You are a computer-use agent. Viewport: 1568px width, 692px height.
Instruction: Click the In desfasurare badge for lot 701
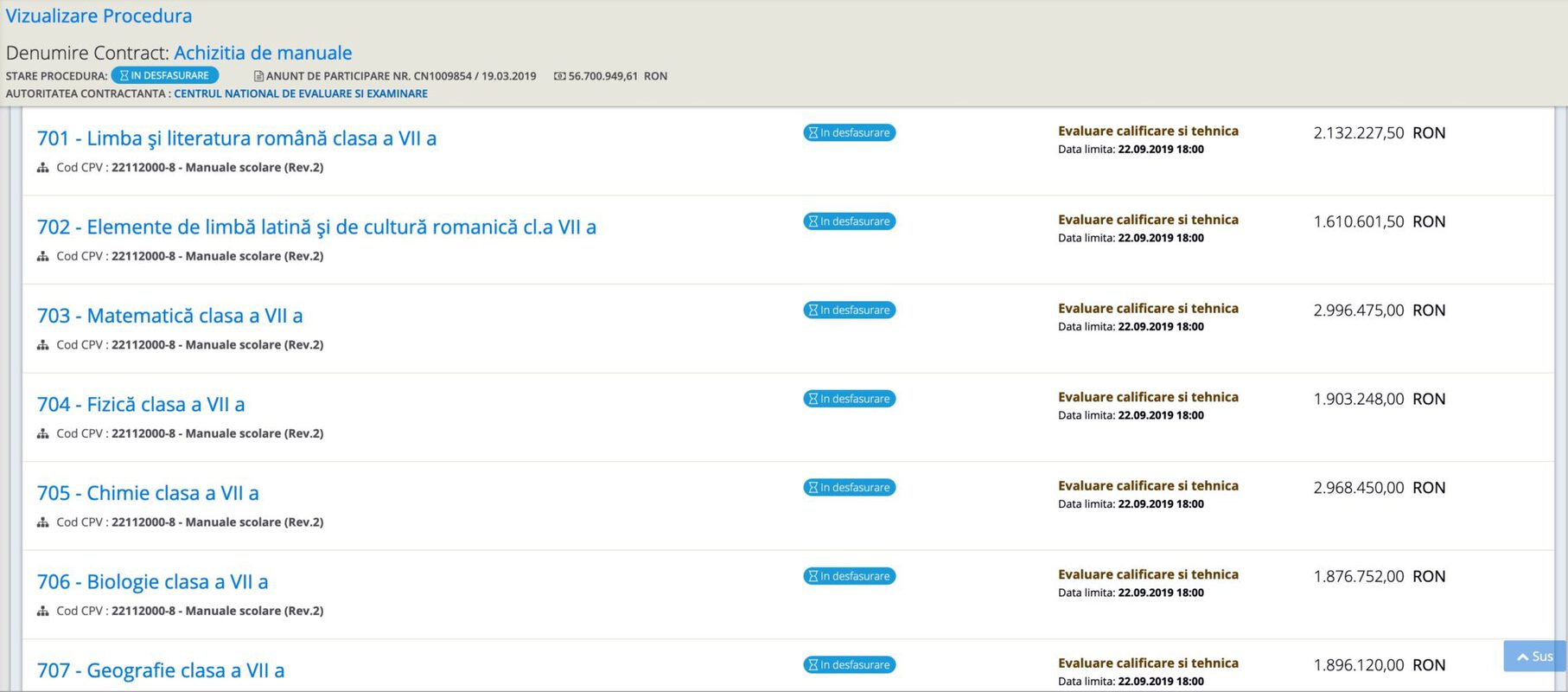(x=850, y=132)
